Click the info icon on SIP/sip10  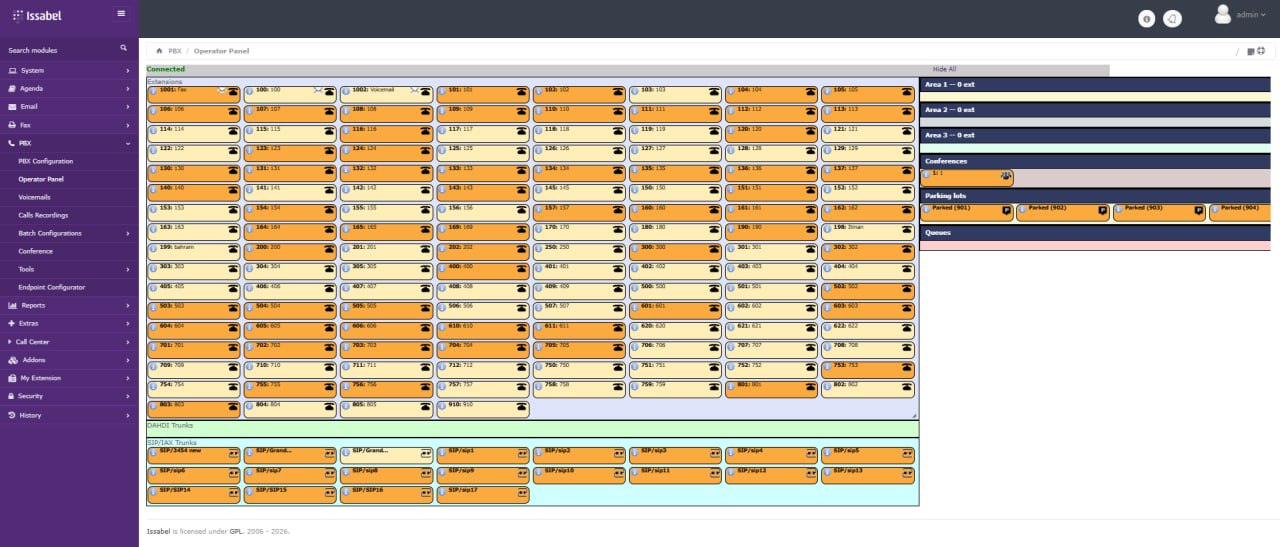click(538, 471)
